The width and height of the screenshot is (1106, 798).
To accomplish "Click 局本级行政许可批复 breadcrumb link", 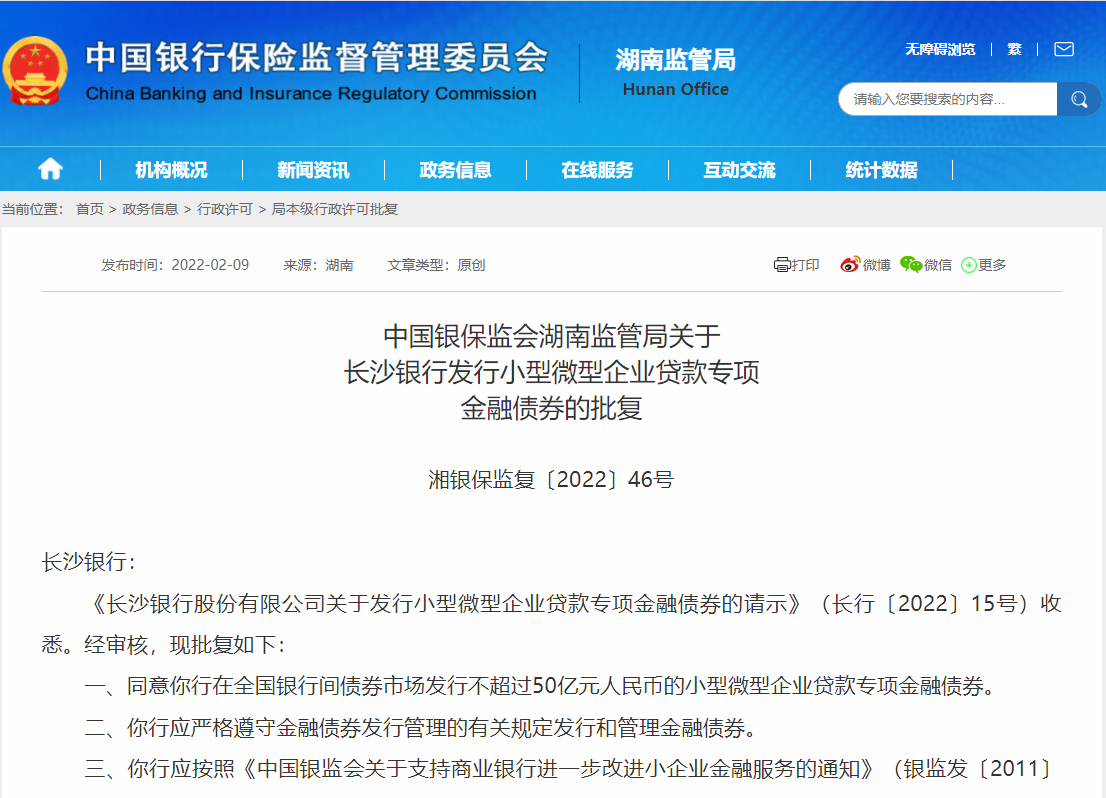I will pos(334,209).
